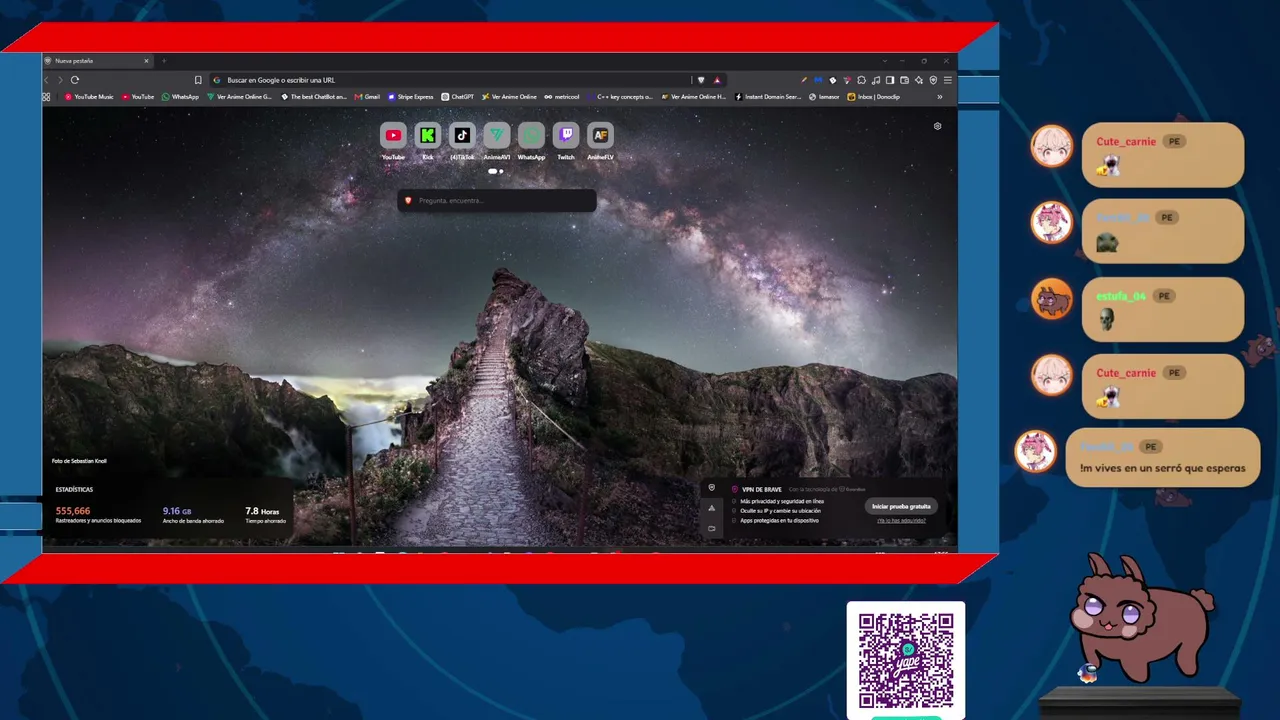The height and width of the screenshot is (720, 1280).
Task: Open the 'Instant Domain Sear...' bookmark
Action: pyautogui.click(x=768, y=97)
